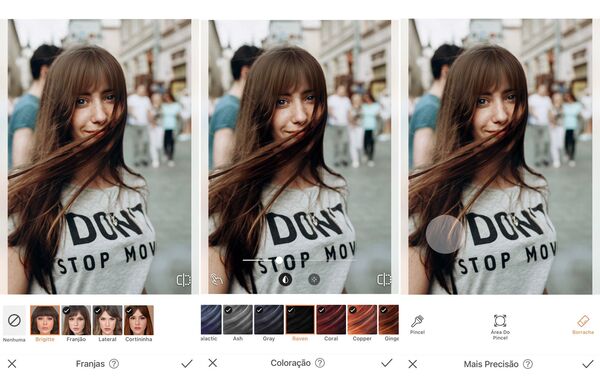Select the shine adjustment mode icon
Image resolution: width=600 pixels, height=387 pixels.
[314, 279]
